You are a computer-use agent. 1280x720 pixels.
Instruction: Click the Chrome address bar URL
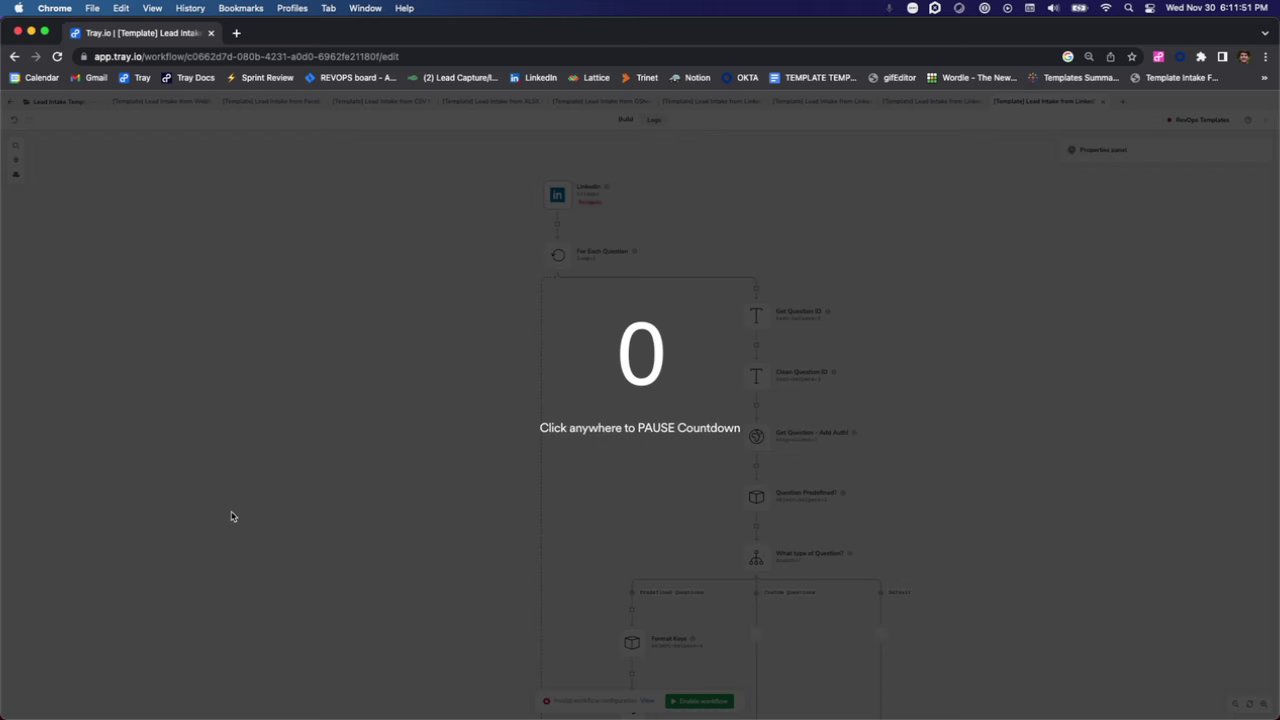coord(246,57)
